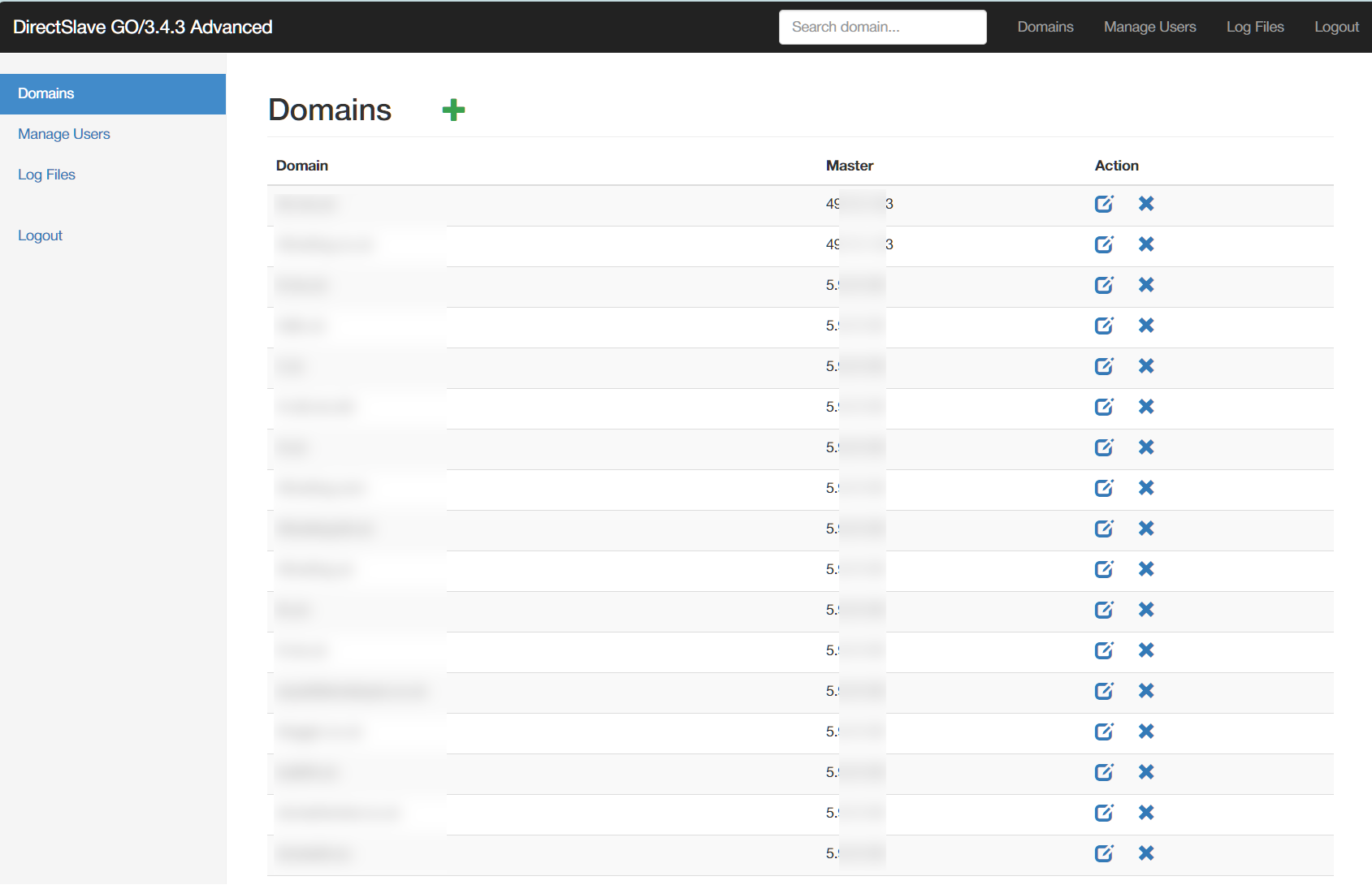
Task: Open Manage Users in top navigation bar
Action: (x=1149, y=27)
